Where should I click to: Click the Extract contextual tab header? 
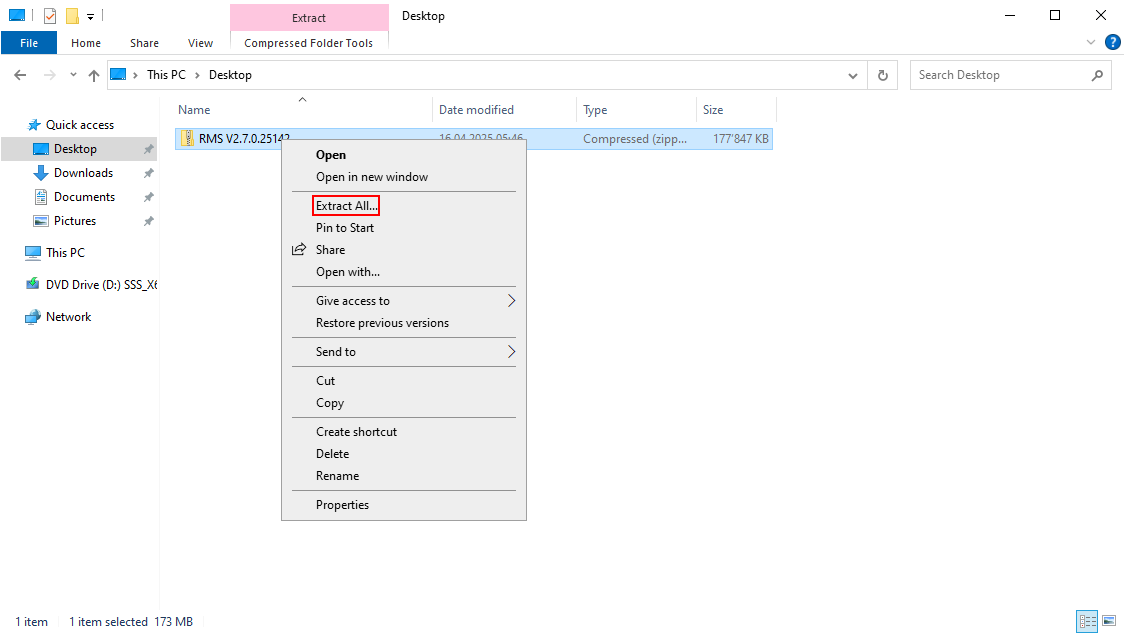pyautogui.click(x=309, y=18)
